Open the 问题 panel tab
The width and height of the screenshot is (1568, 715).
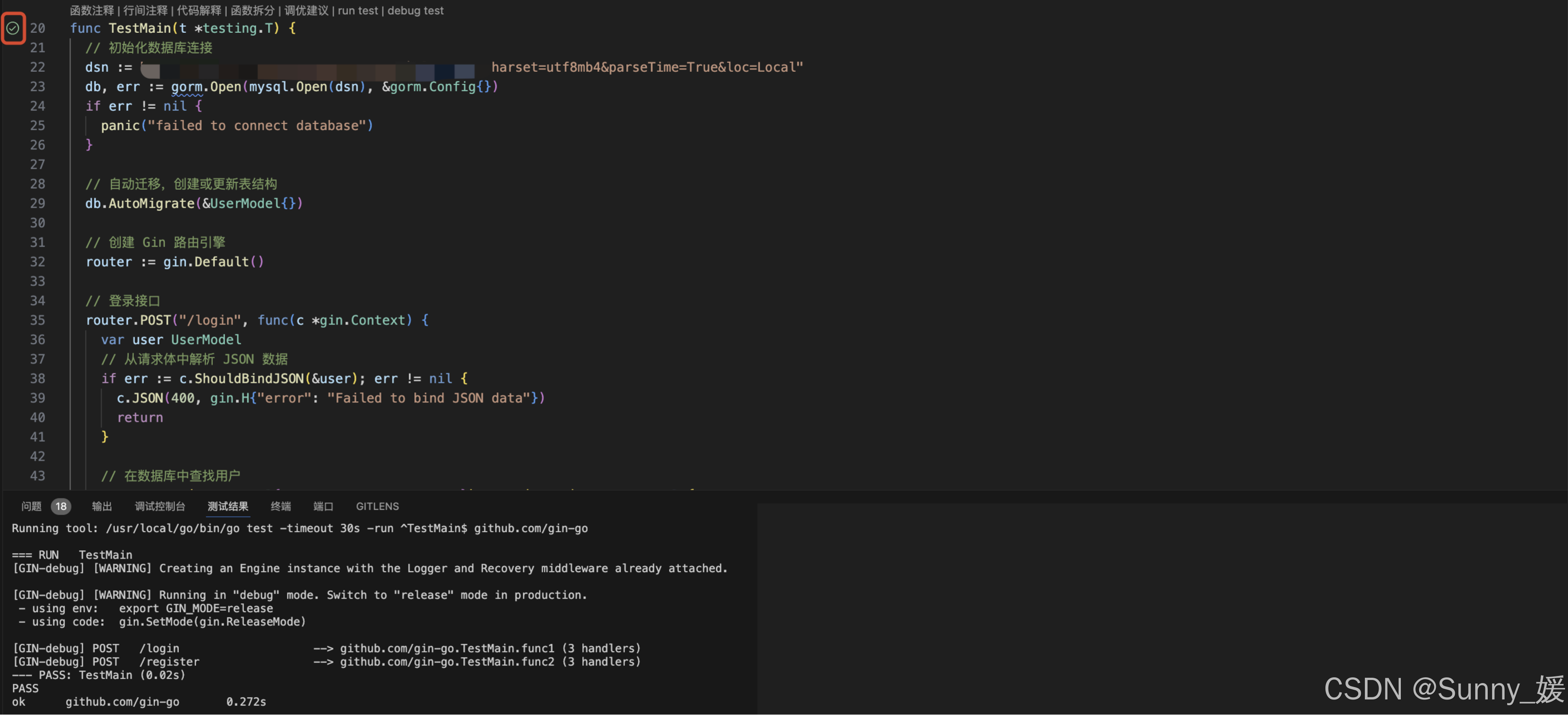(x=31, y=506)
